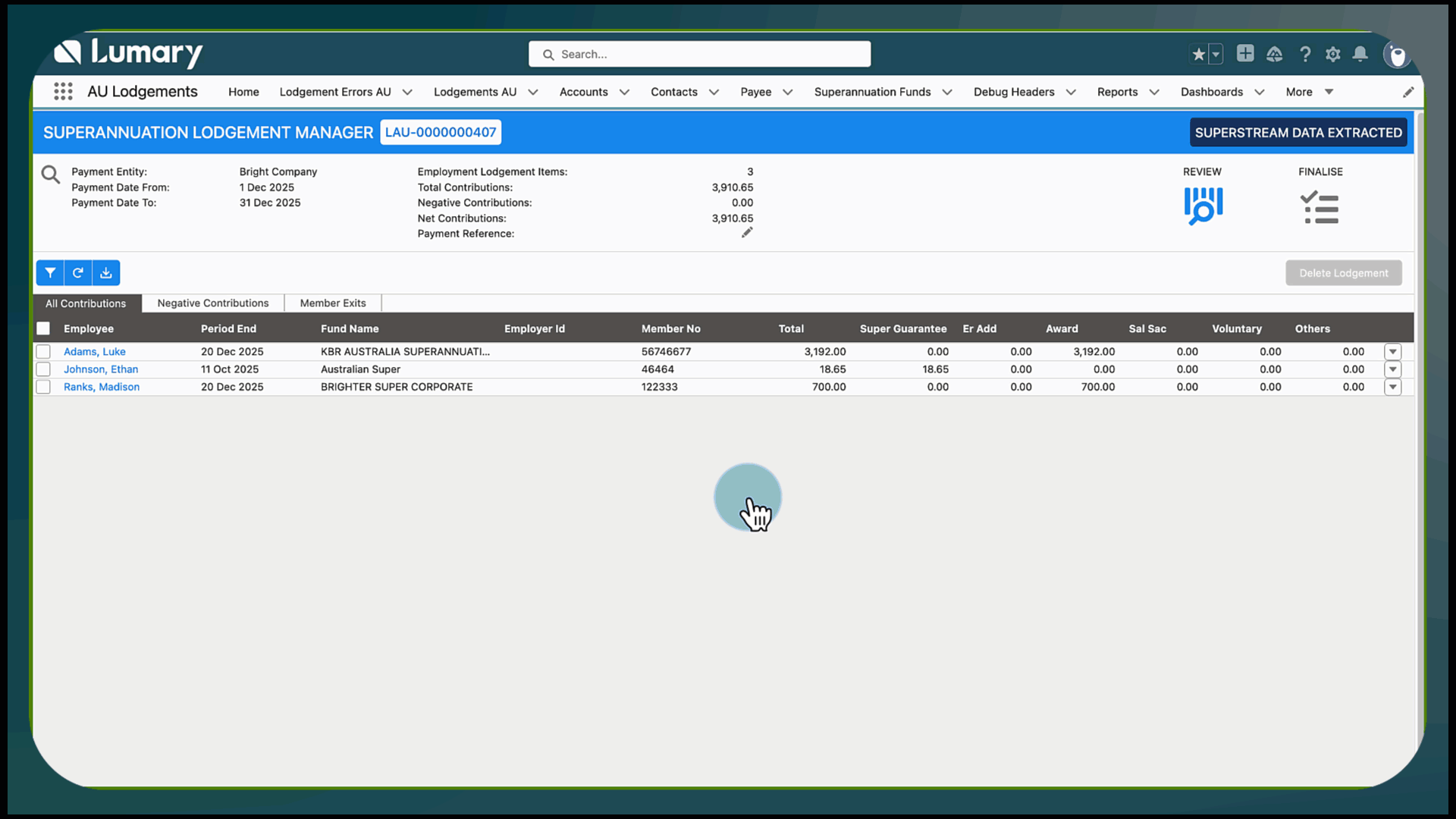Refresh the contributions list
The height and width of the screenshot is (819, 1456).
pos(77,272)
